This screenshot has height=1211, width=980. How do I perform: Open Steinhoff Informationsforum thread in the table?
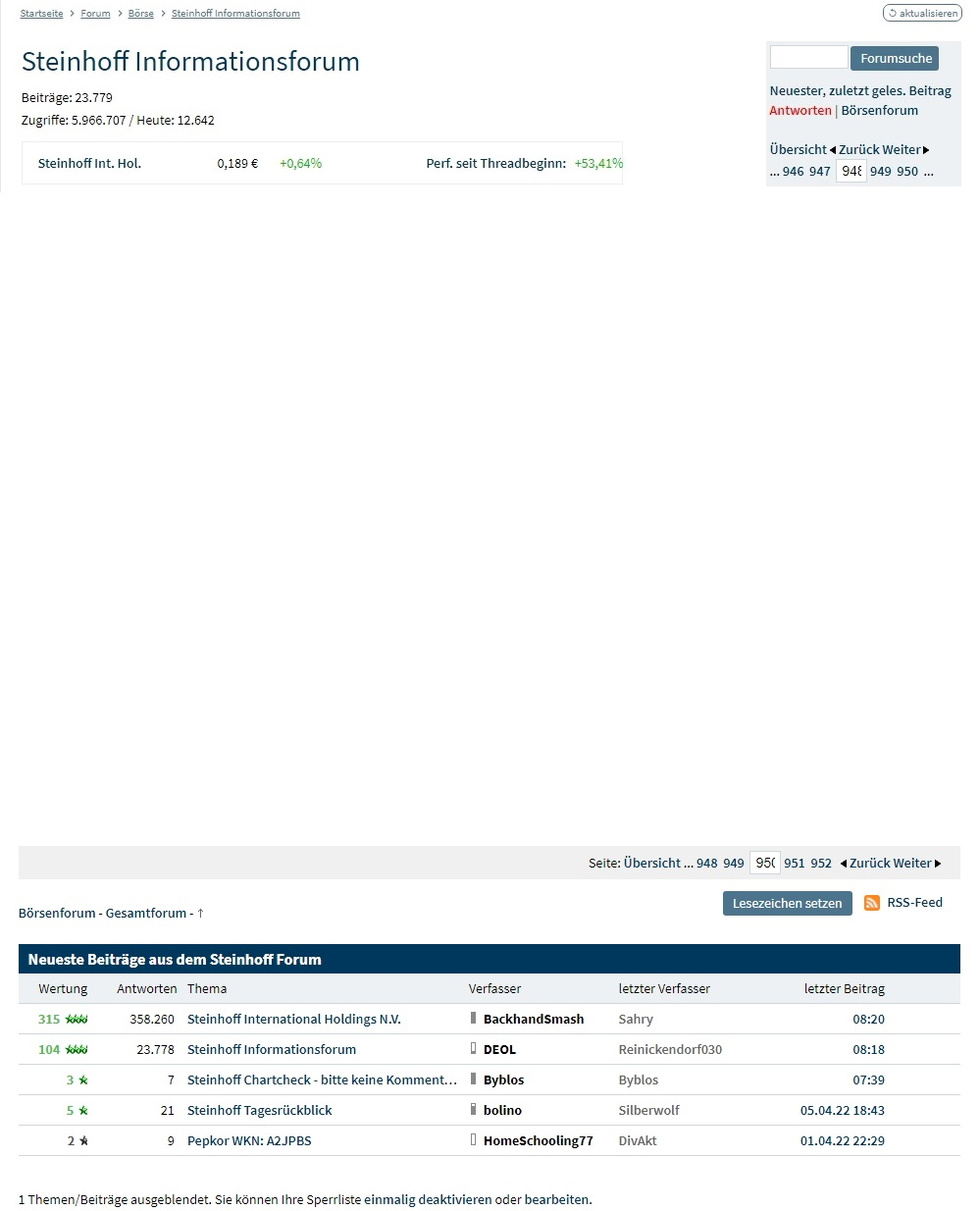[x=272, y=1050]
